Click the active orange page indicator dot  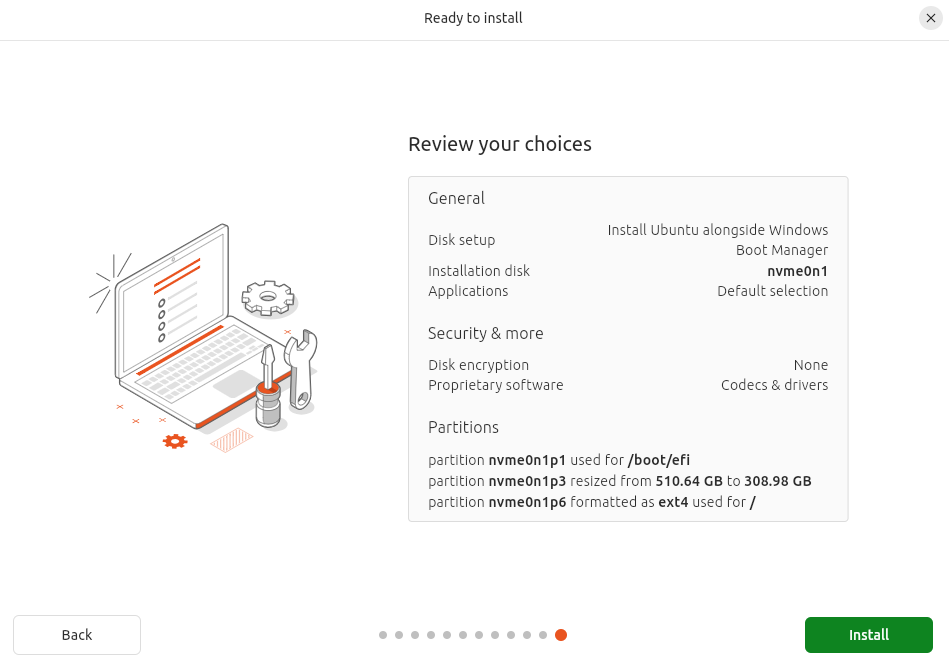[561, 635]
